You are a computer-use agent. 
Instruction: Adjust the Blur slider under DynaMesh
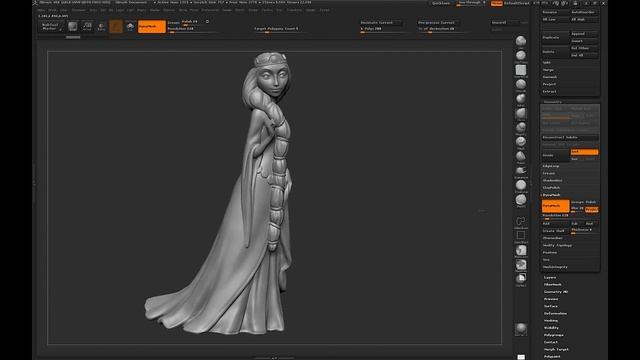pyautogui.click(x=578, y=209)
